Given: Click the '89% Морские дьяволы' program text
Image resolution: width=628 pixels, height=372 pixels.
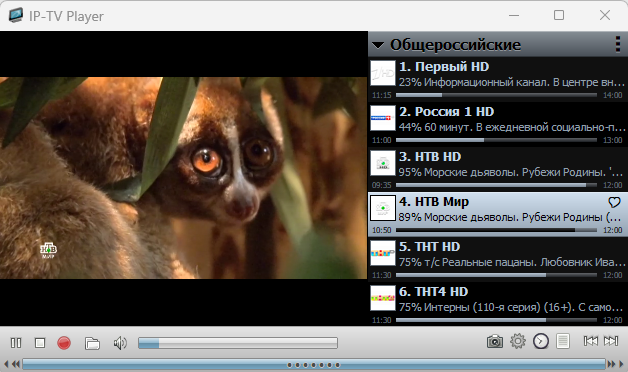Looking at the screenshot, I should pyautogui.click(x=459, y=217).
